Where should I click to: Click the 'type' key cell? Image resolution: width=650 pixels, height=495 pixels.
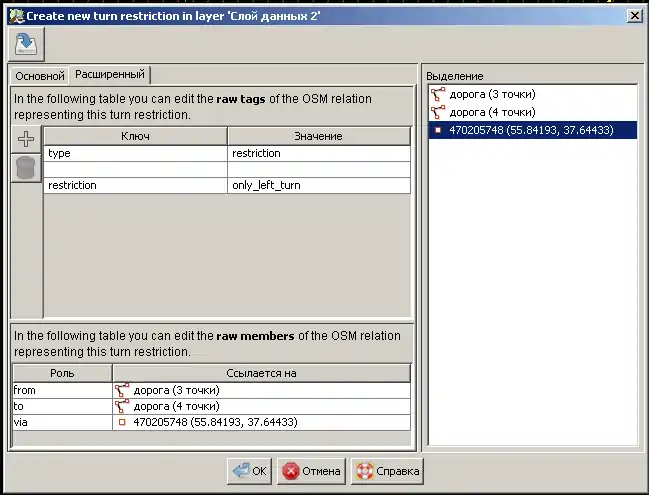[135, 154]
